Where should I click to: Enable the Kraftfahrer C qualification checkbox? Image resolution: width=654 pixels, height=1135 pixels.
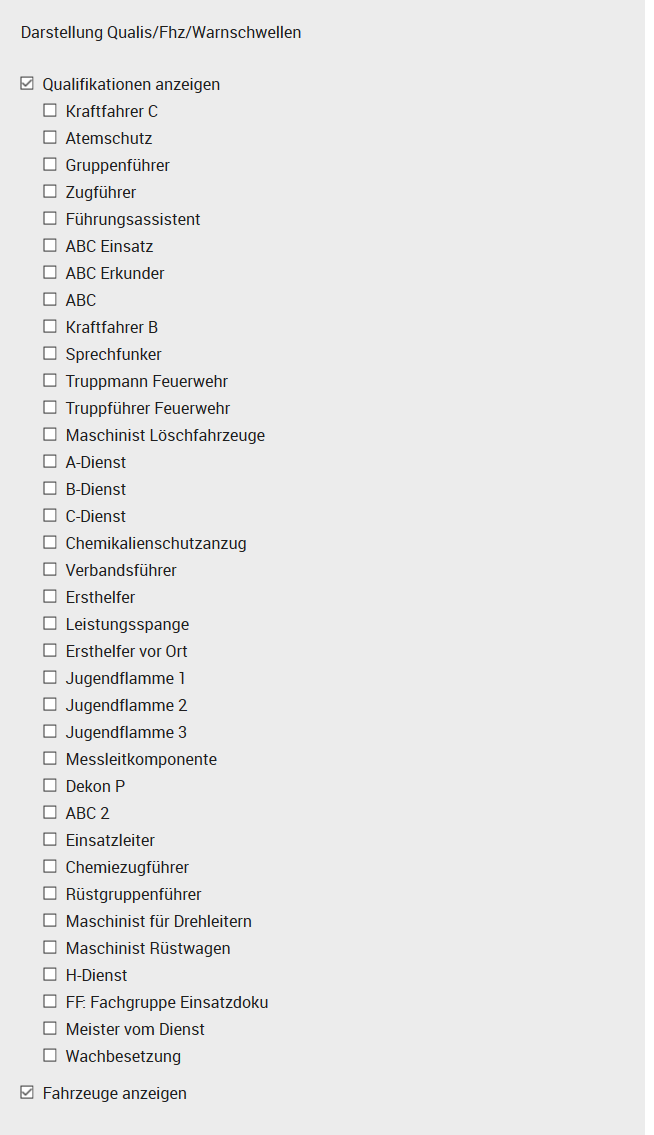point(50,111)
